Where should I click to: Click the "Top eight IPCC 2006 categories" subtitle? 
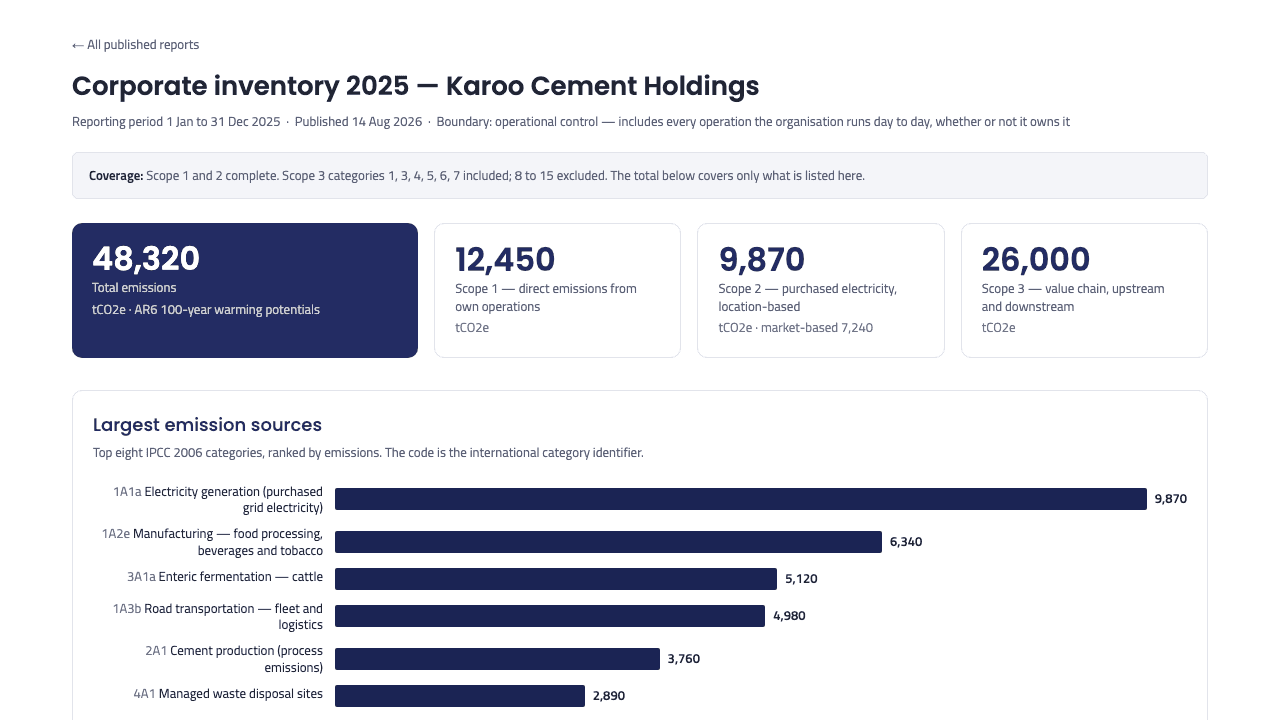tap(368, 453)
